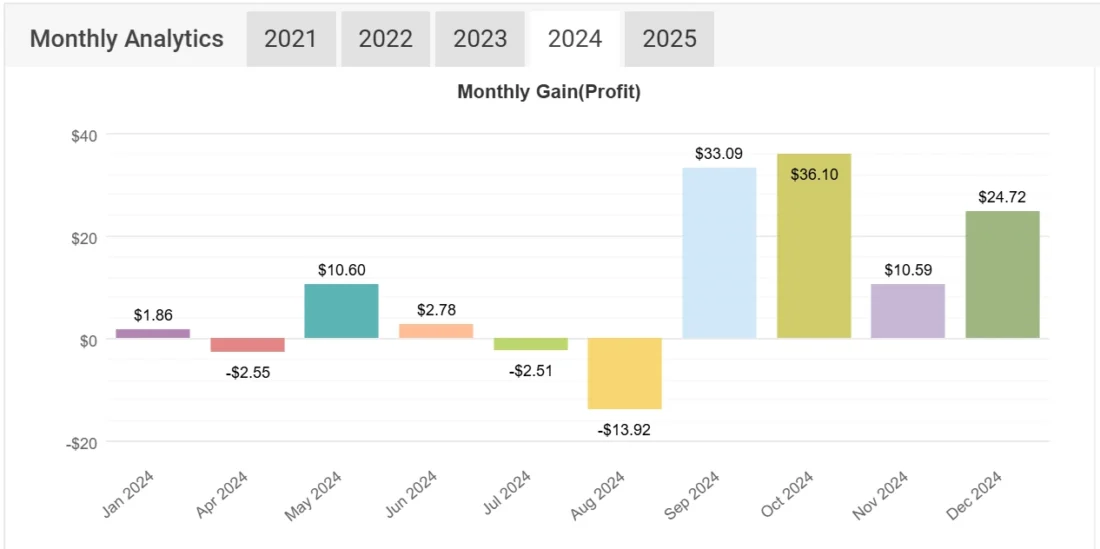Select the 2023 tab
Viewport: 1100px width, 549px height.
point(480,39)
